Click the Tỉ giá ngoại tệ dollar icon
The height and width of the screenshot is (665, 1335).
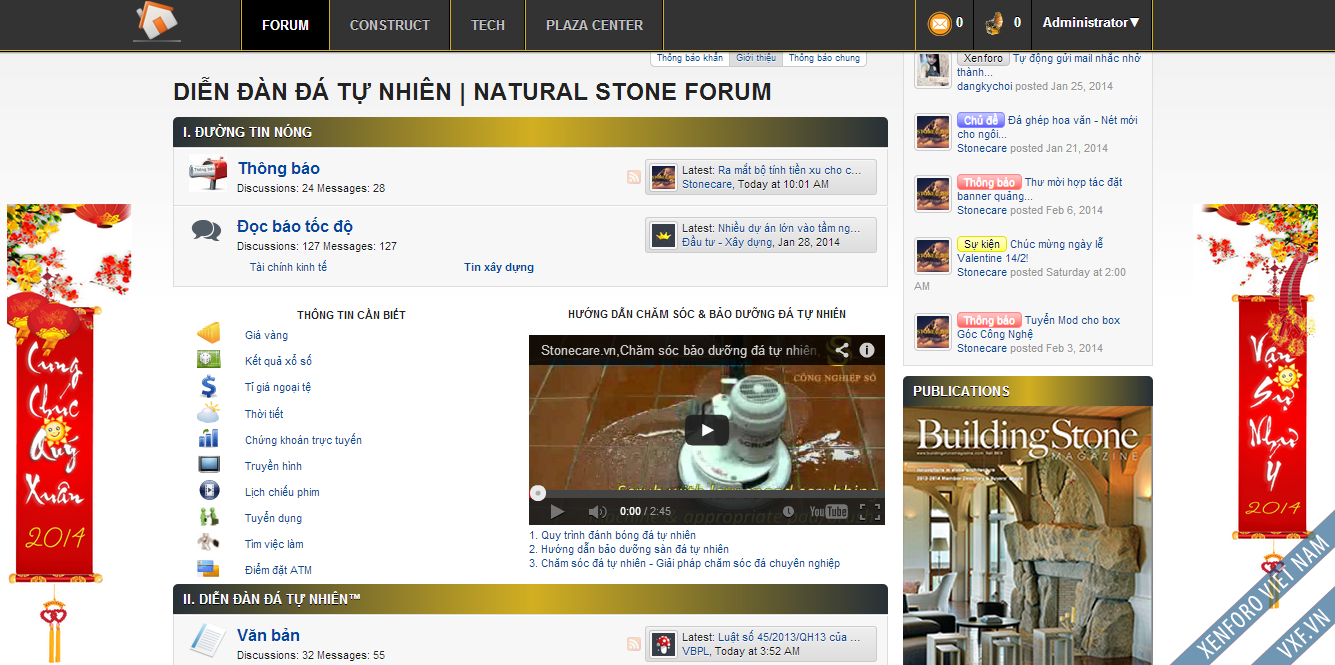208,386
